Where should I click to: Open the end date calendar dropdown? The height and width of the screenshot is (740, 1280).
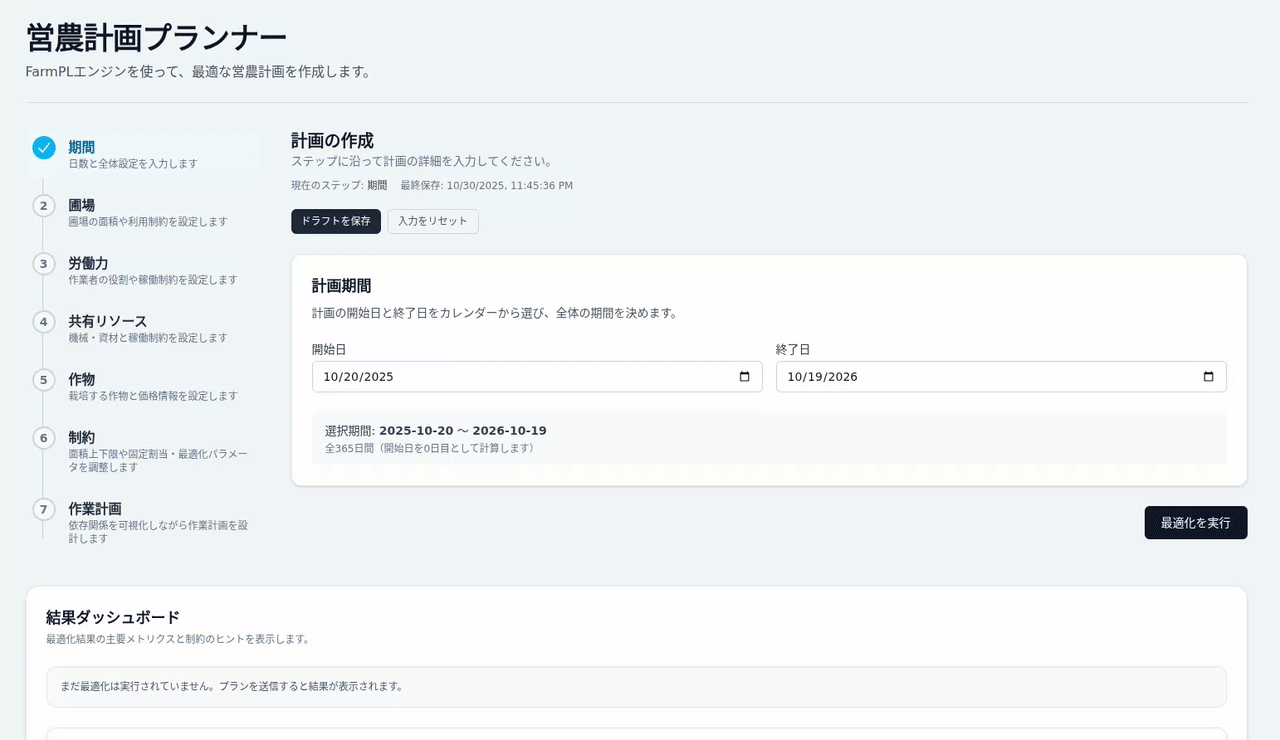click(1208, 377)
